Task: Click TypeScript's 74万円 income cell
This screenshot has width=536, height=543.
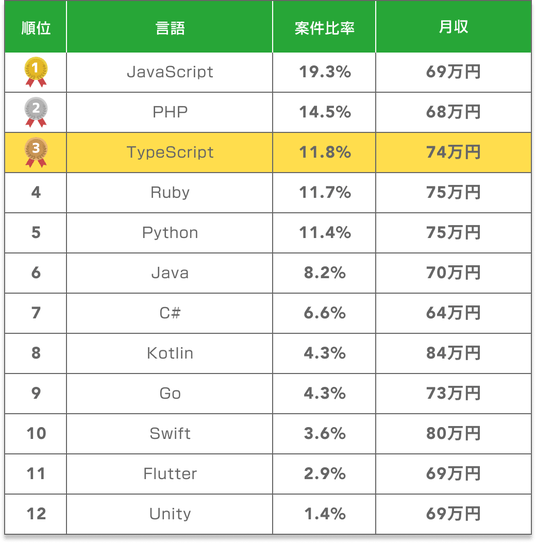Action: [x=454, y=152]
